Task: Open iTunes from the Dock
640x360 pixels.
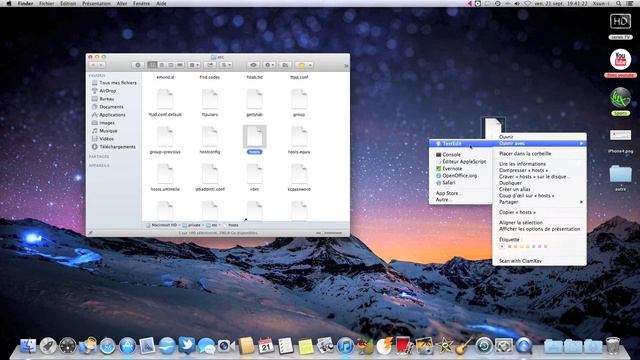Action: coord(345,346)
